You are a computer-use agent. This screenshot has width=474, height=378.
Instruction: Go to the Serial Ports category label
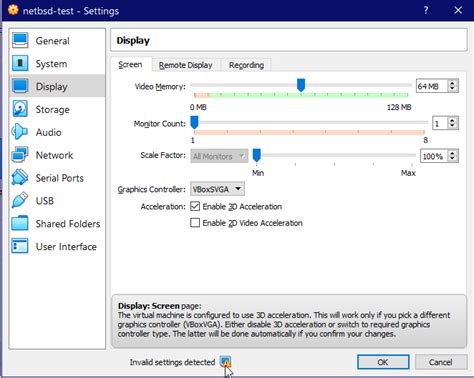[x=60, y=178]
